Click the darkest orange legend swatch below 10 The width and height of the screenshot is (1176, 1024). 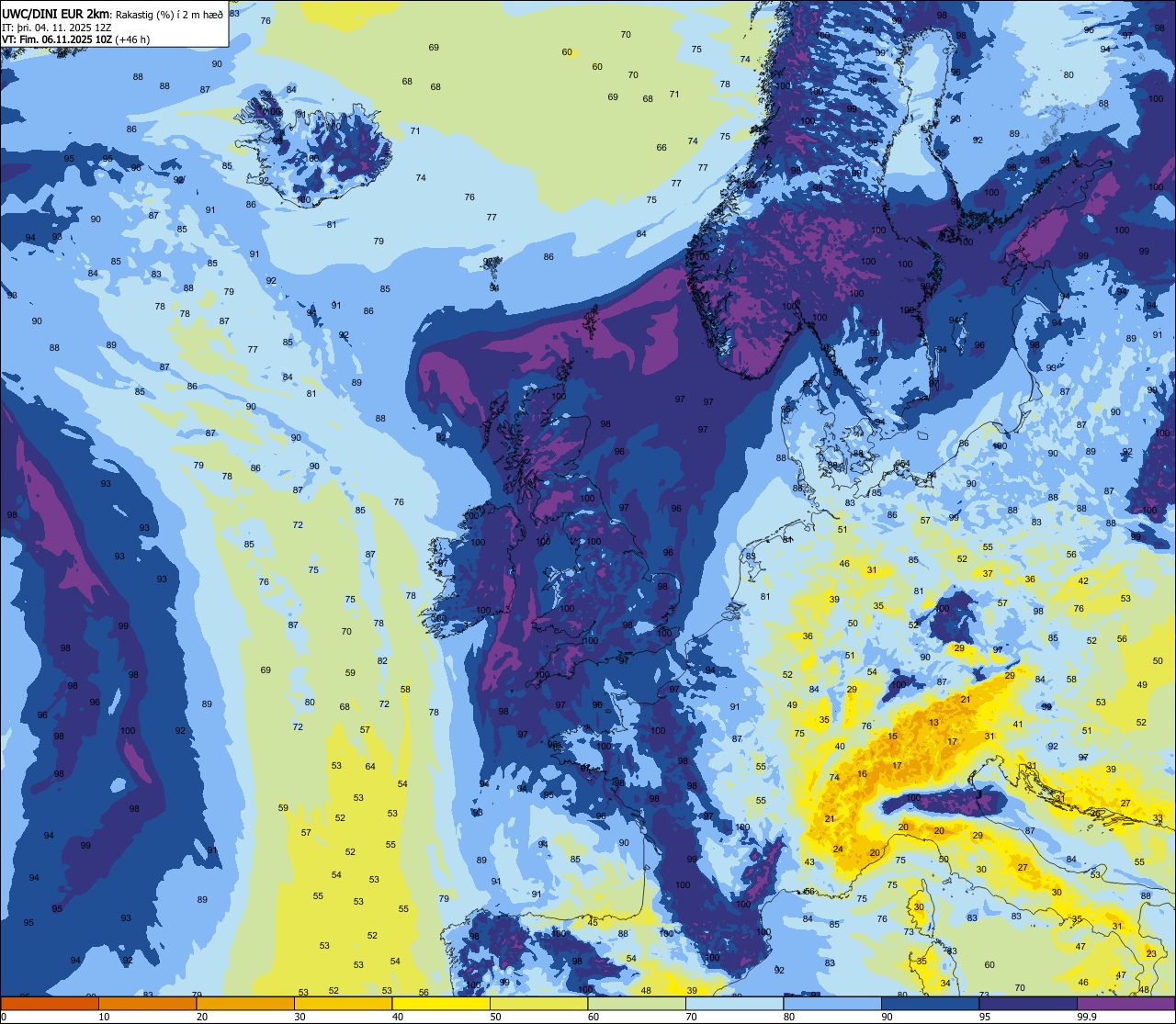(50, 1003)
